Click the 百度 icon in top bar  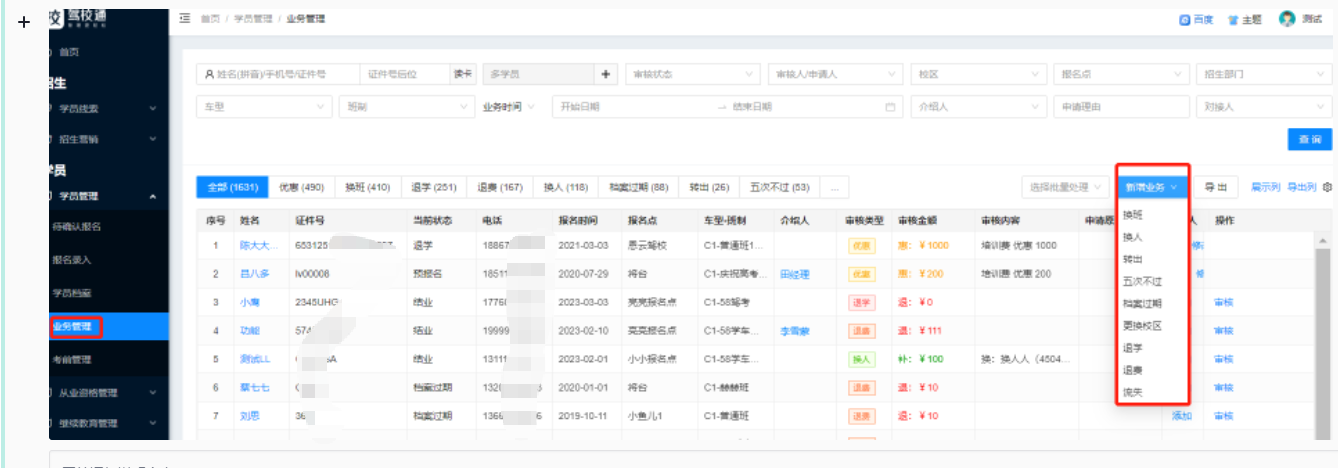(1184, 19)
